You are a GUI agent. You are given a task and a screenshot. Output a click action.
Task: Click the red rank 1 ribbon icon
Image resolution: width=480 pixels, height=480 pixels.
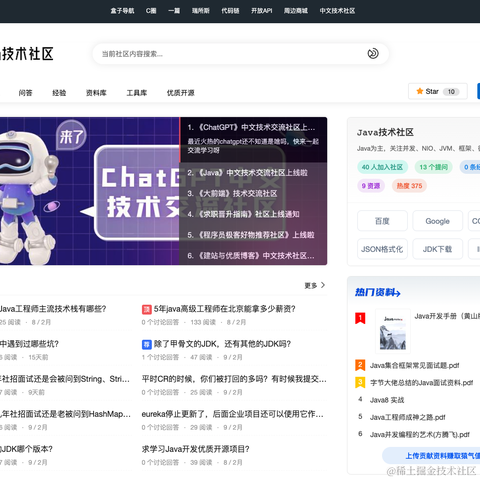pyautogui.click(x=360, y=318)
